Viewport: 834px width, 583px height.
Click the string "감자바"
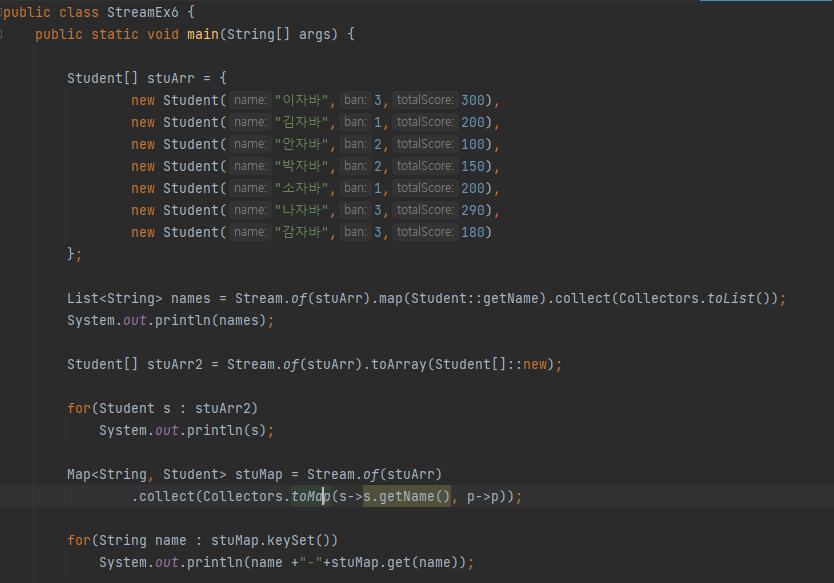[x=302, y=232]
